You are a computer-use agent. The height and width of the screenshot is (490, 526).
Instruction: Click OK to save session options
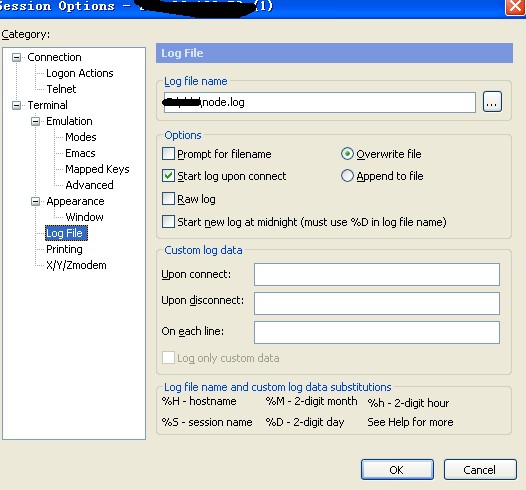click(x=397, y=470)
